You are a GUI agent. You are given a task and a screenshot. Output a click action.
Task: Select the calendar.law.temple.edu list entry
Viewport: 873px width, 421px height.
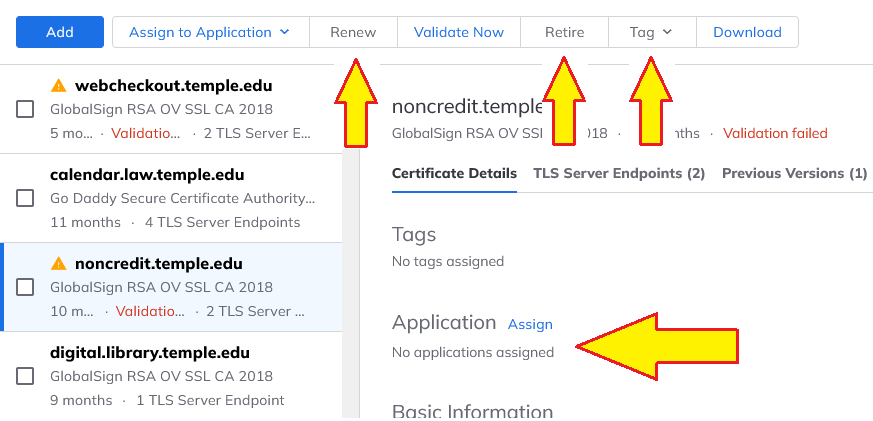[x=147, y=175]
